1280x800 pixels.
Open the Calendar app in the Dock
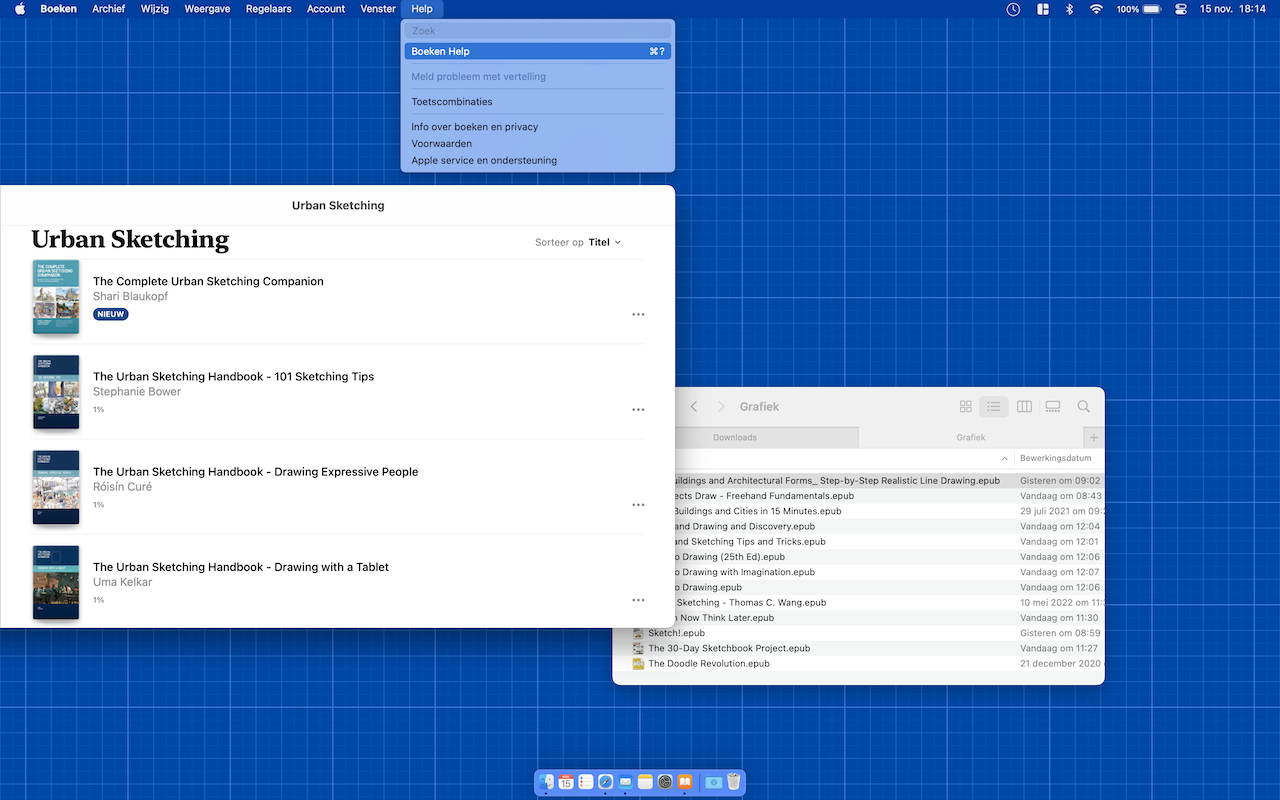[566, 782]
